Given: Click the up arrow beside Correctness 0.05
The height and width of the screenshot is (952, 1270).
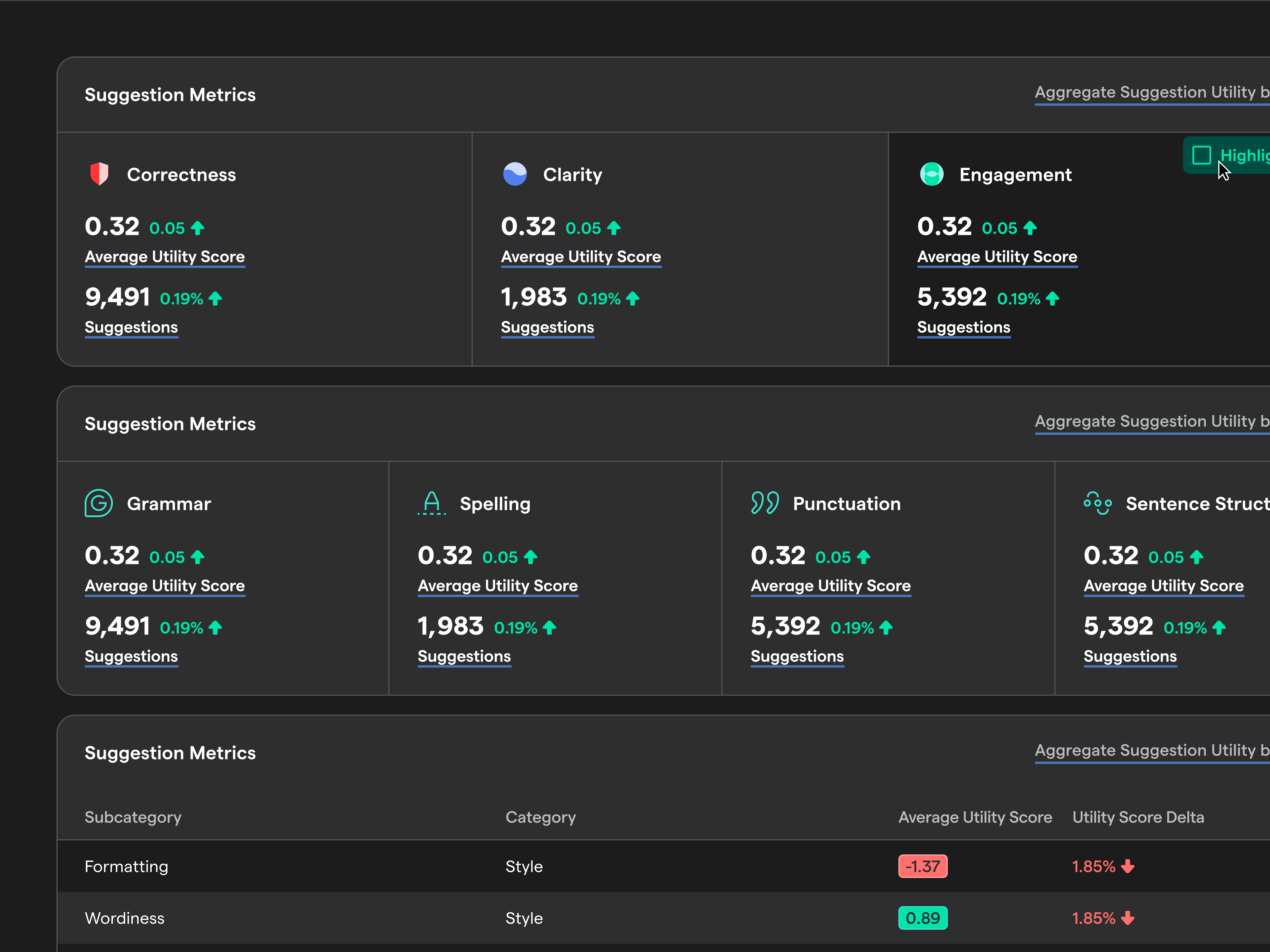Looking at the screenshot, I should pyautogui.click(x=197, y=228).
